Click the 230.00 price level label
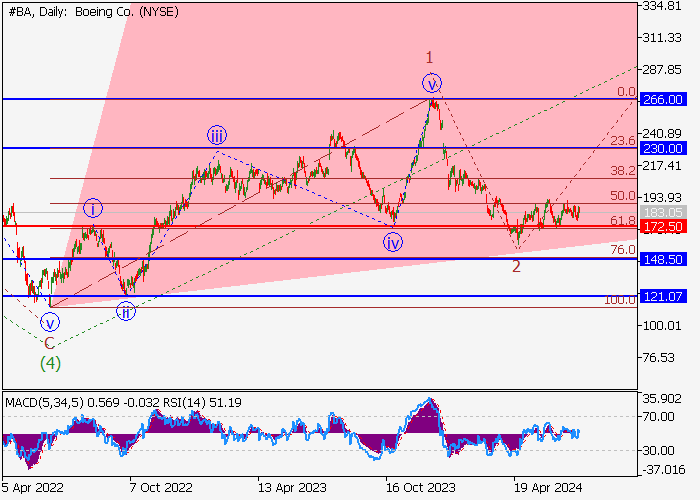 [663, 148]
